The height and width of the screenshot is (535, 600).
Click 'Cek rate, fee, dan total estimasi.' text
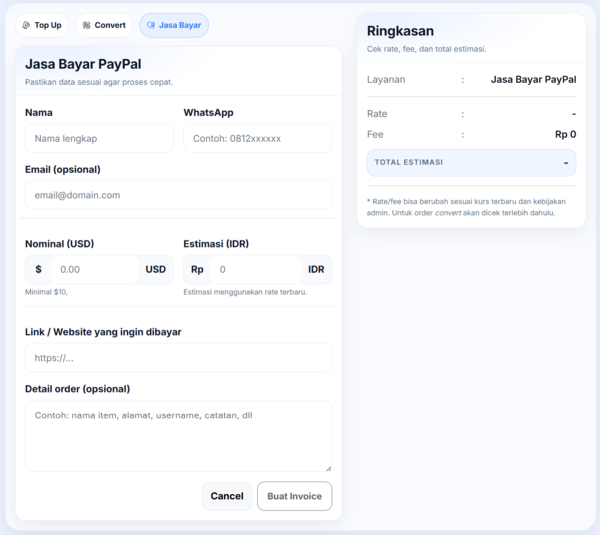point(427,49)
